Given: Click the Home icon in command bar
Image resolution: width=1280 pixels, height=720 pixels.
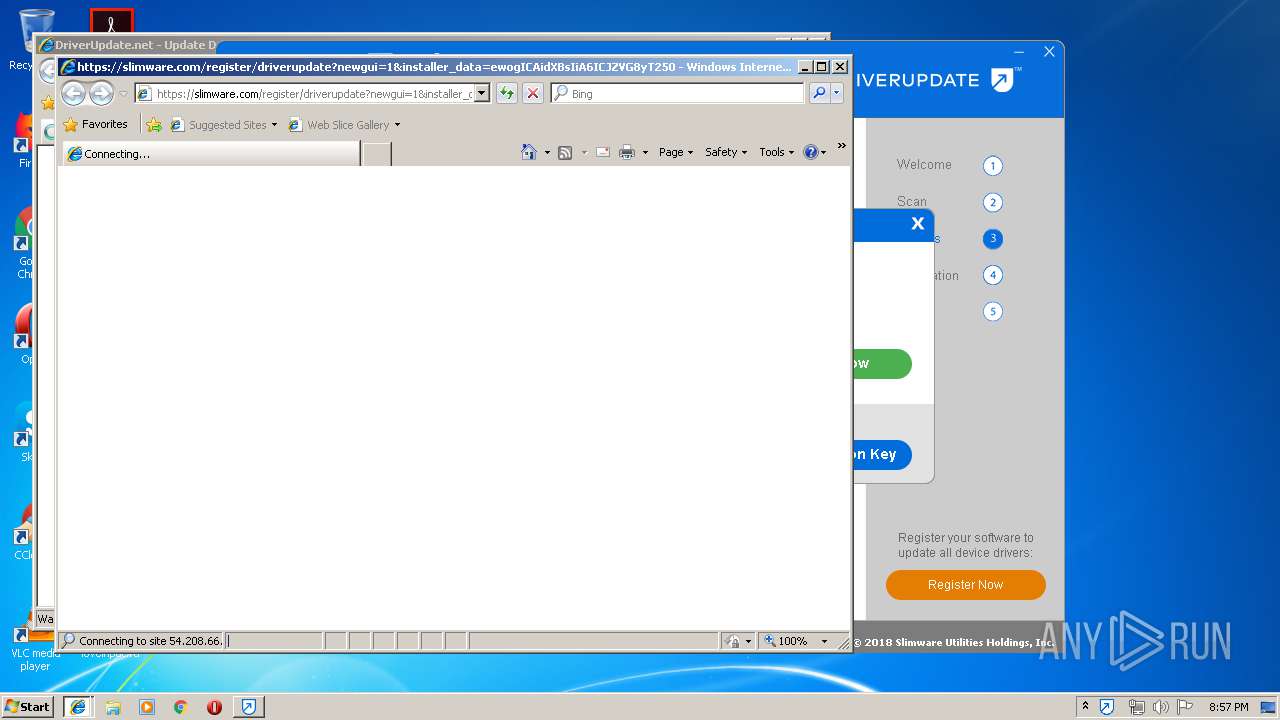Looking at the screenshot, I should [x=529, y=152].
